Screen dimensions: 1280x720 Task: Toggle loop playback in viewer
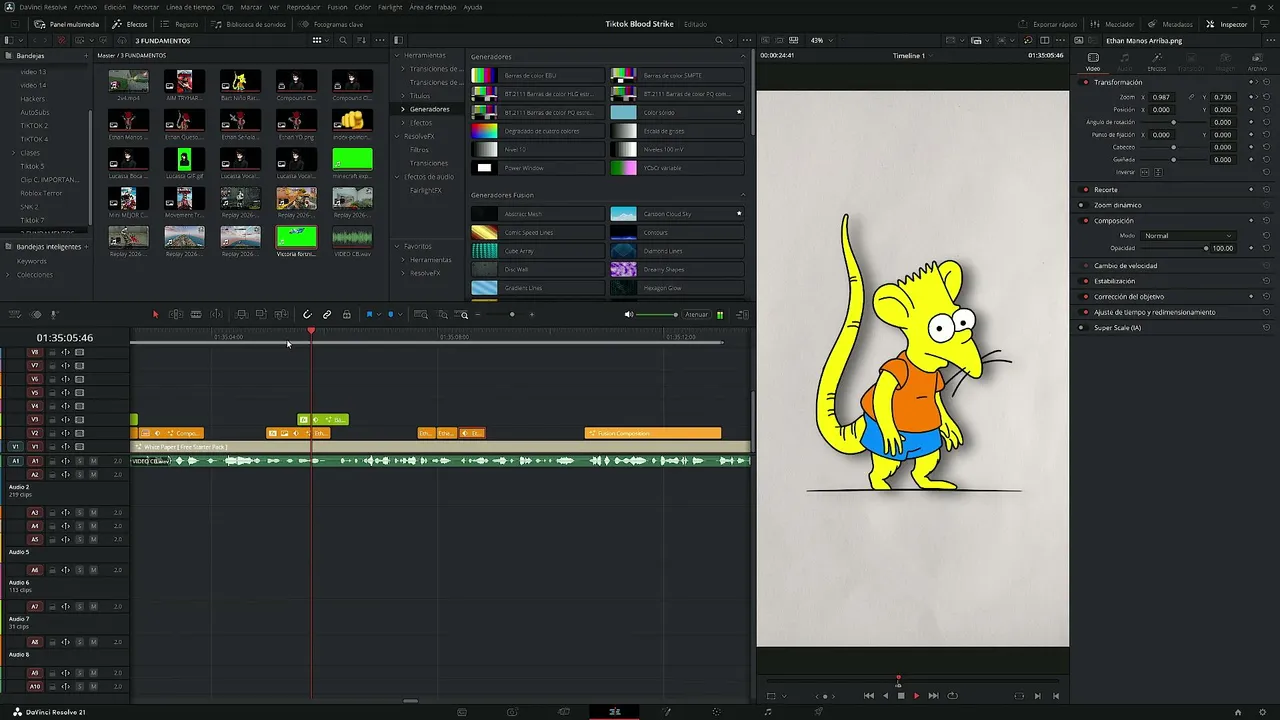coord(952,696)
